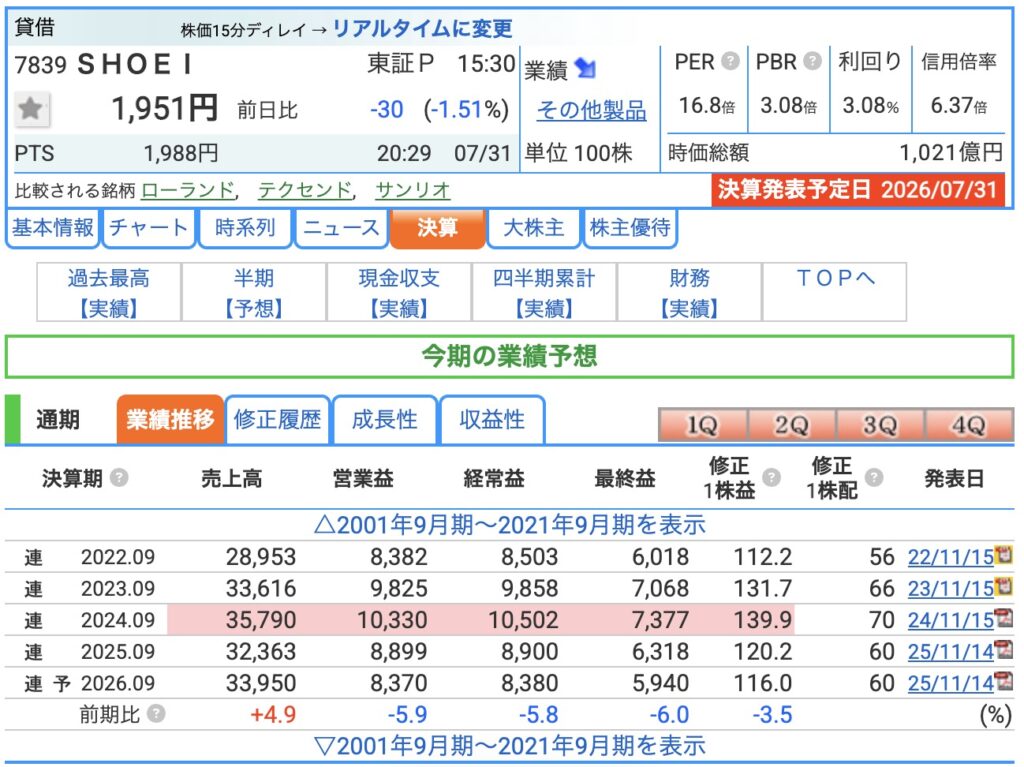This screenshot has width=1024, height=767.
Task: Click the 10,330 operating profit cell
Action: click(x=392, y=619)
